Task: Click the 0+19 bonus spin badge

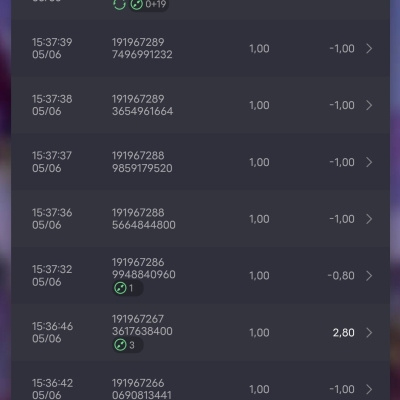Action: pos(149,5)
